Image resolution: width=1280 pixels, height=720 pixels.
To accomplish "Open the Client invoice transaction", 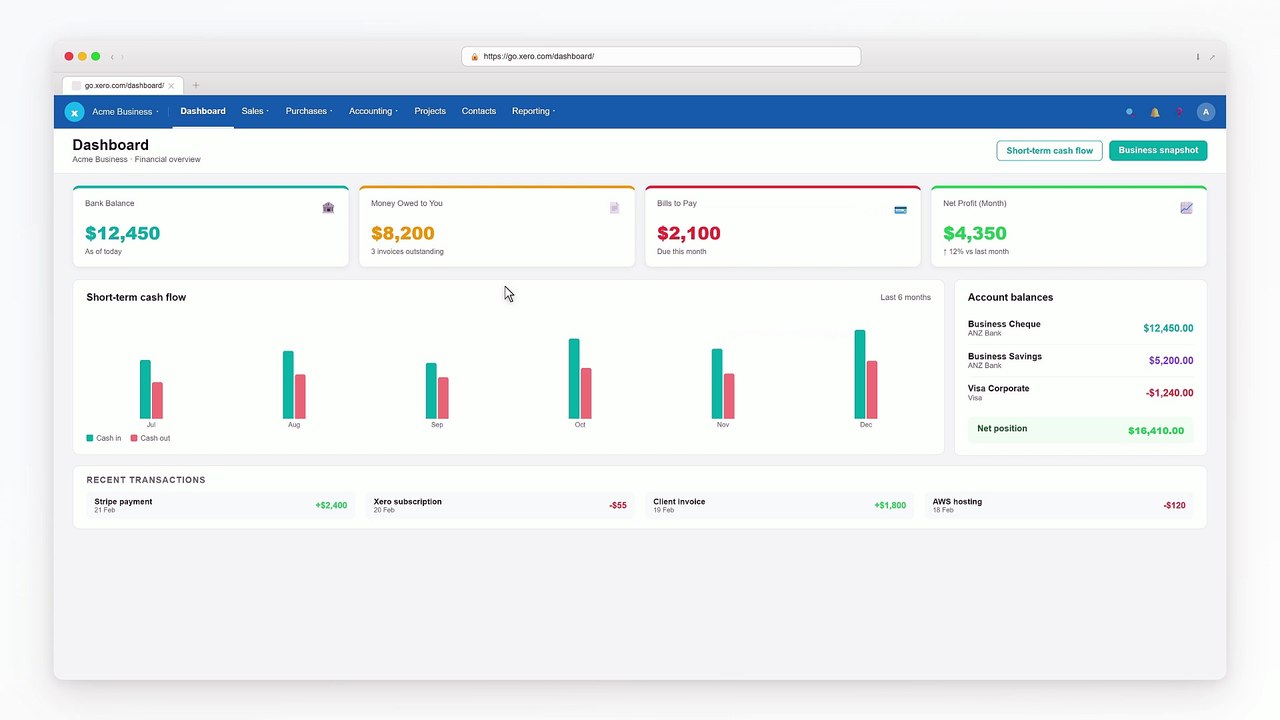I will [779, 505].
